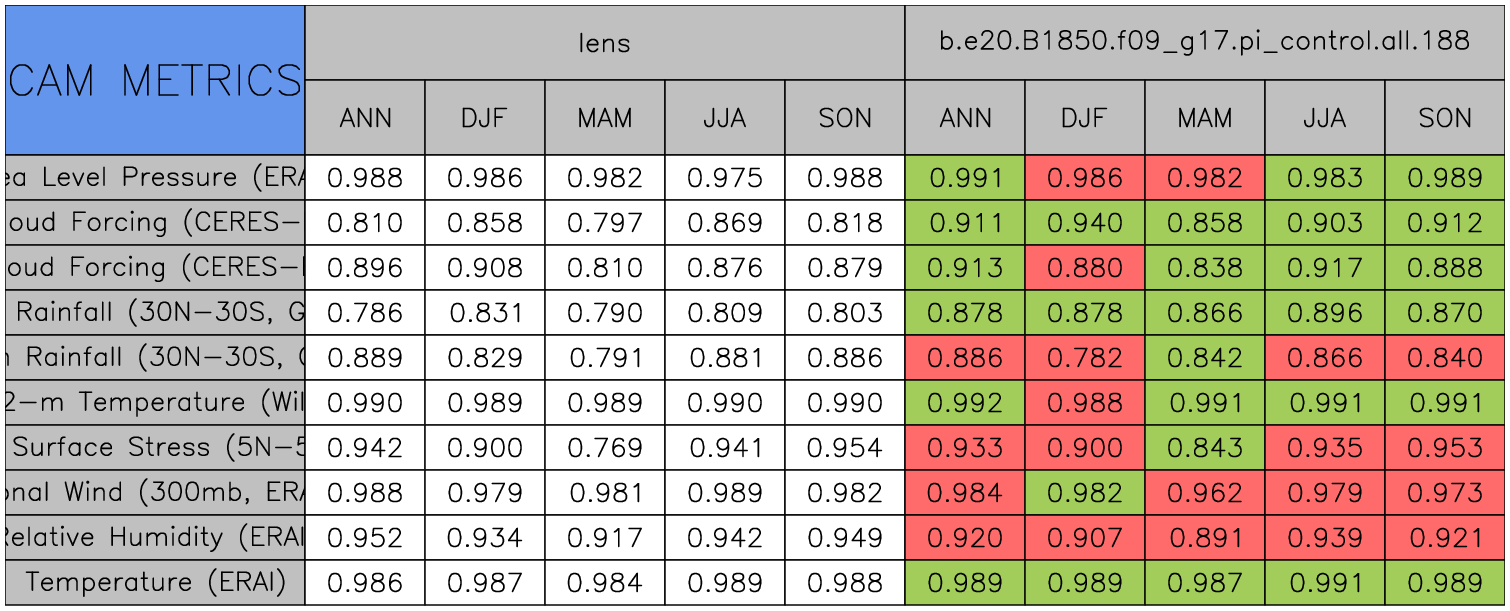Screen dimensions: 1510x611
Task: Click the red cell showing 0.782
Action: pos(1084,358)
